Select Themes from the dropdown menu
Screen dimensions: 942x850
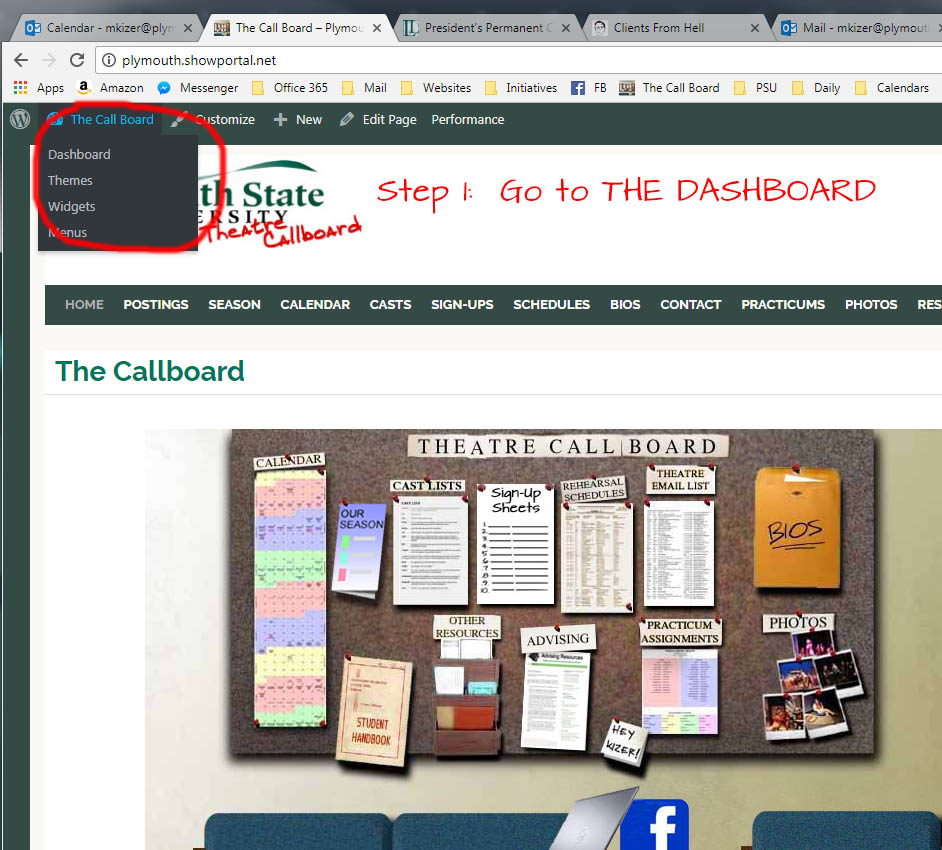pyautogui.click(x=70, y=180)
